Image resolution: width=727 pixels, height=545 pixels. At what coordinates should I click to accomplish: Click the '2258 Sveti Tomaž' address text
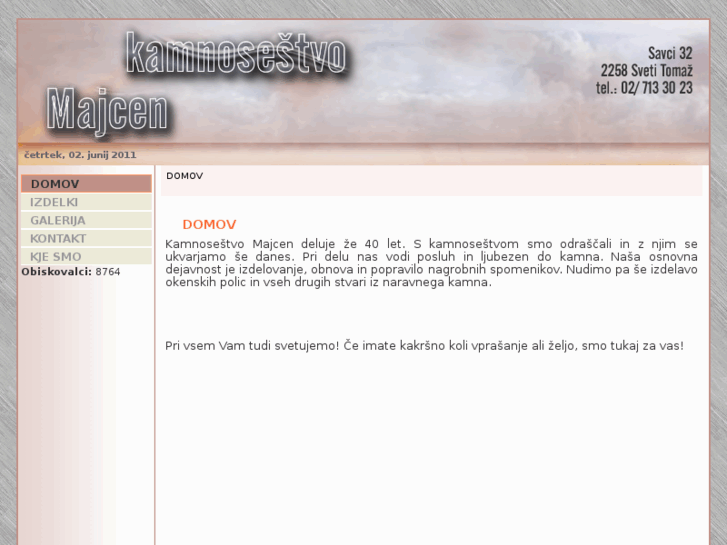click(647, 71)
